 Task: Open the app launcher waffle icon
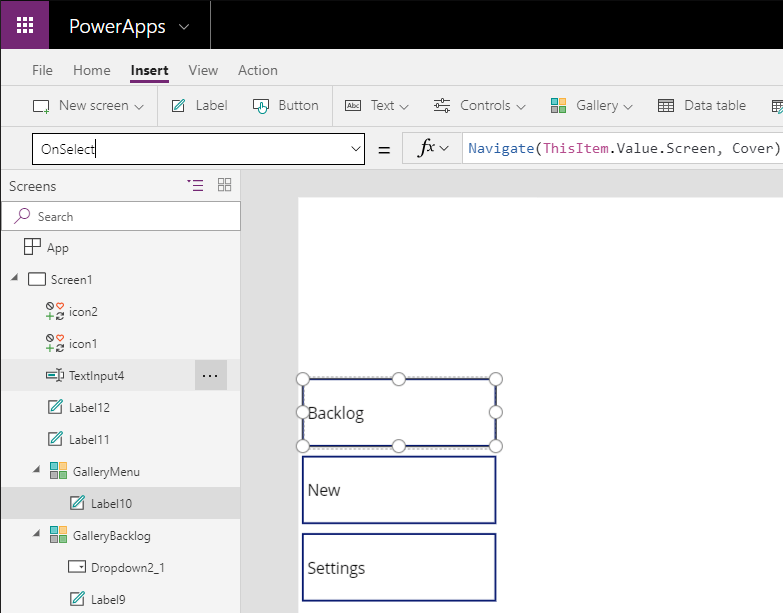[24, 24]
